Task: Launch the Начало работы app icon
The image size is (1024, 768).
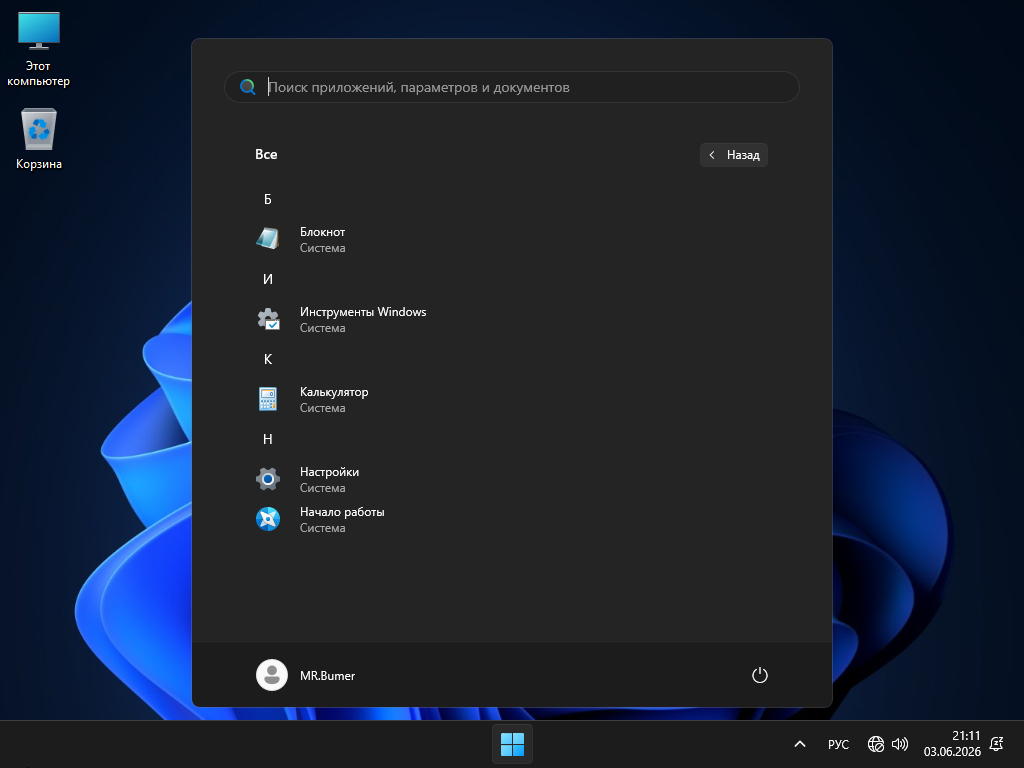Action: 268,519
